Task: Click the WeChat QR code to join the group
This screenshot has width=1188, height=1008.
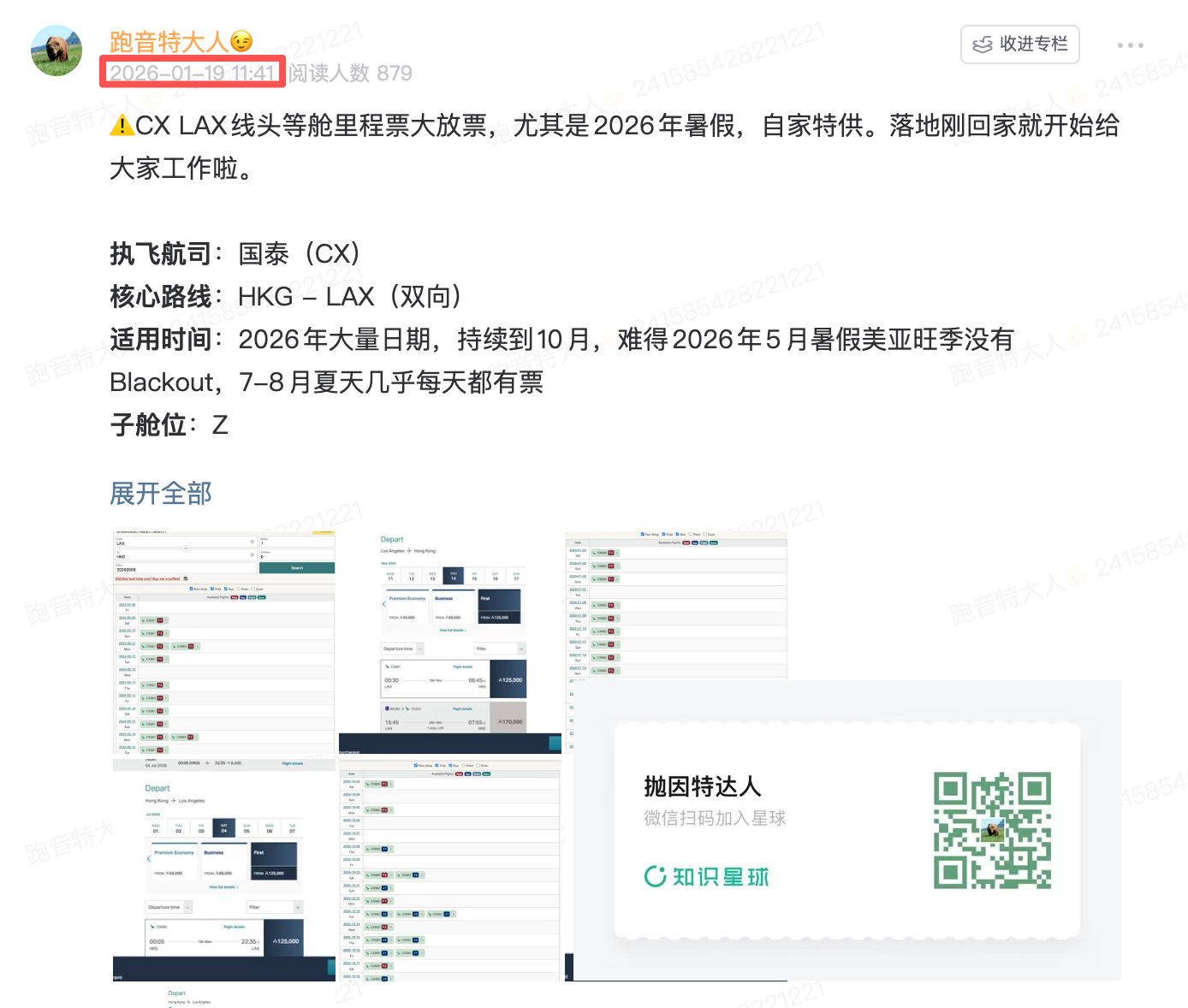Action: point(993,828)
